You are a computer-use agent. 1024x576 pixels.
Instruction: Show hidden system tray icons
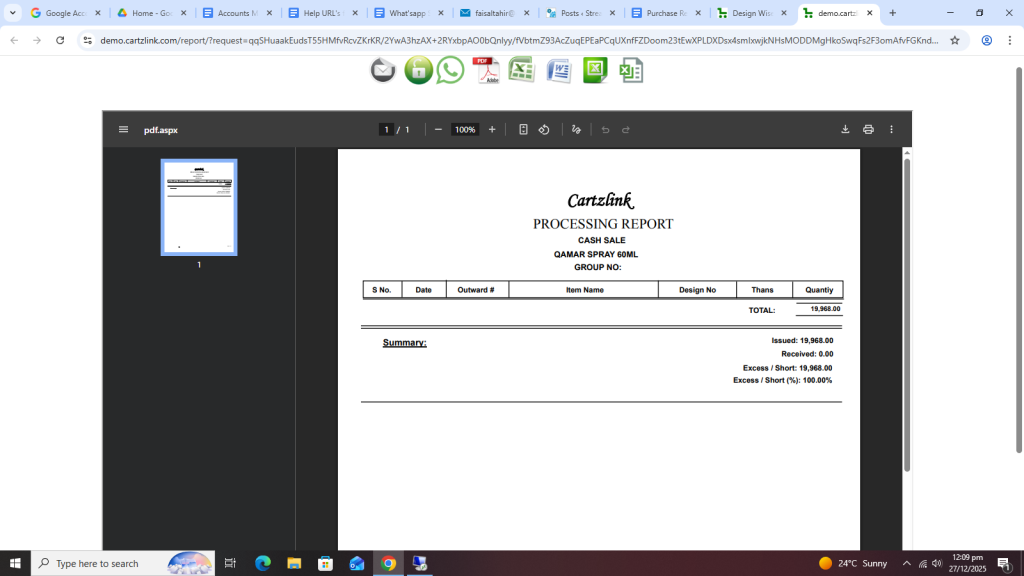tap(906, 564)
